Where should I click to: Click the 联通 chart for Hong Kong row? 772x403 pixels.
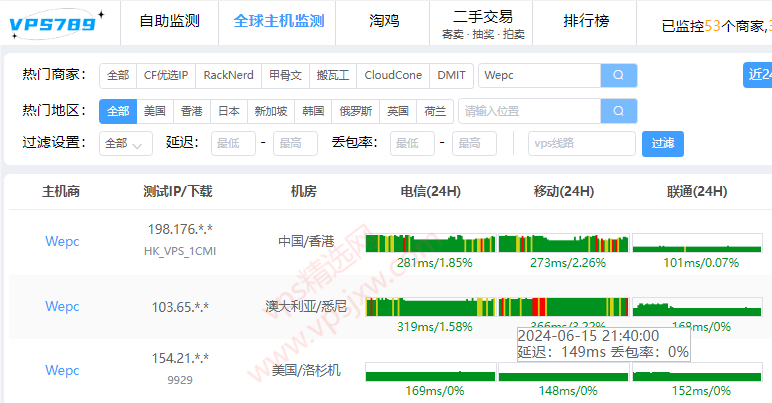click(x=697, y=243)
